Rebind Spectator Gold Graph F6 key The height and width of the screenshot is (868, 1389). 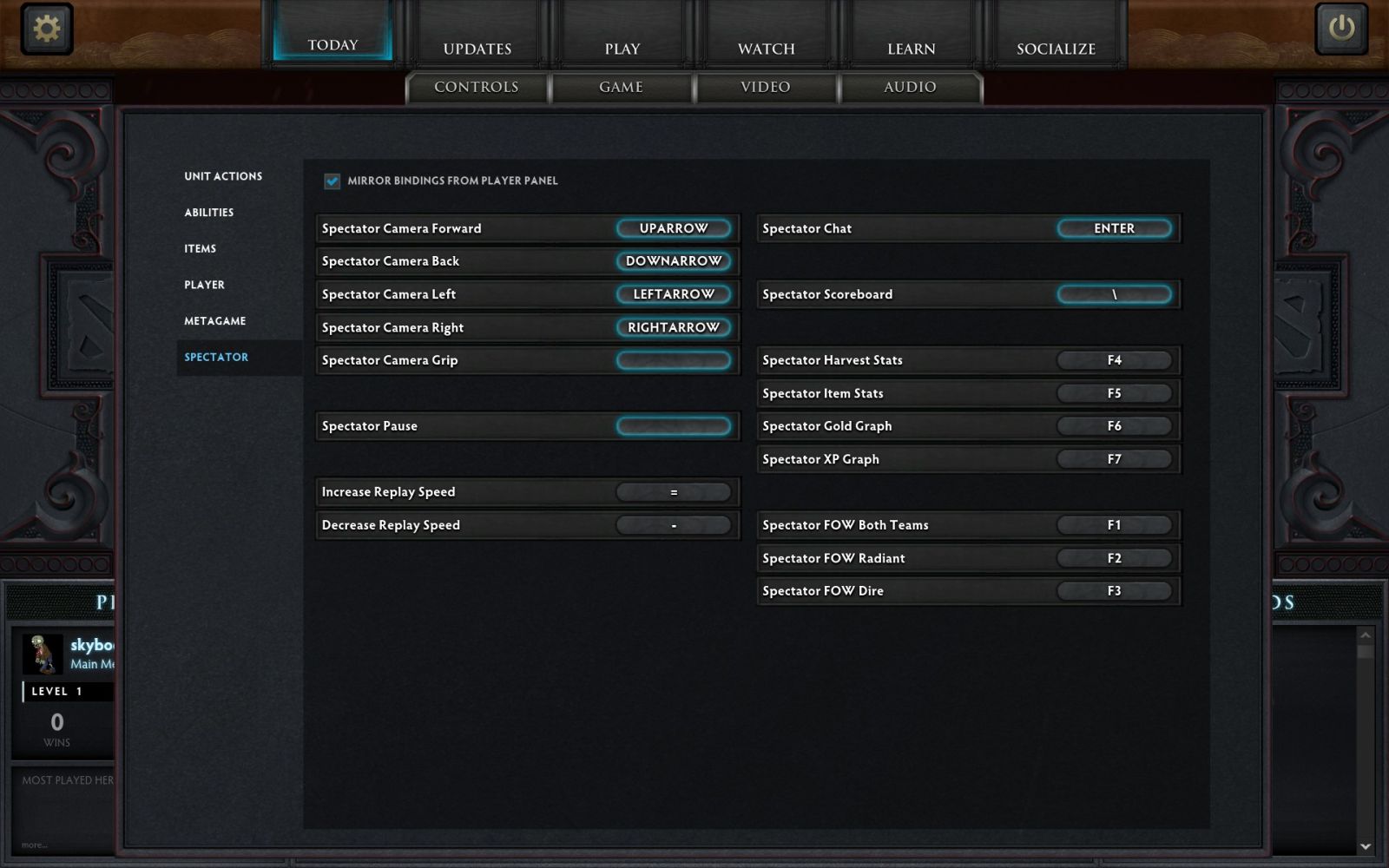click(x=1114, y=426)
